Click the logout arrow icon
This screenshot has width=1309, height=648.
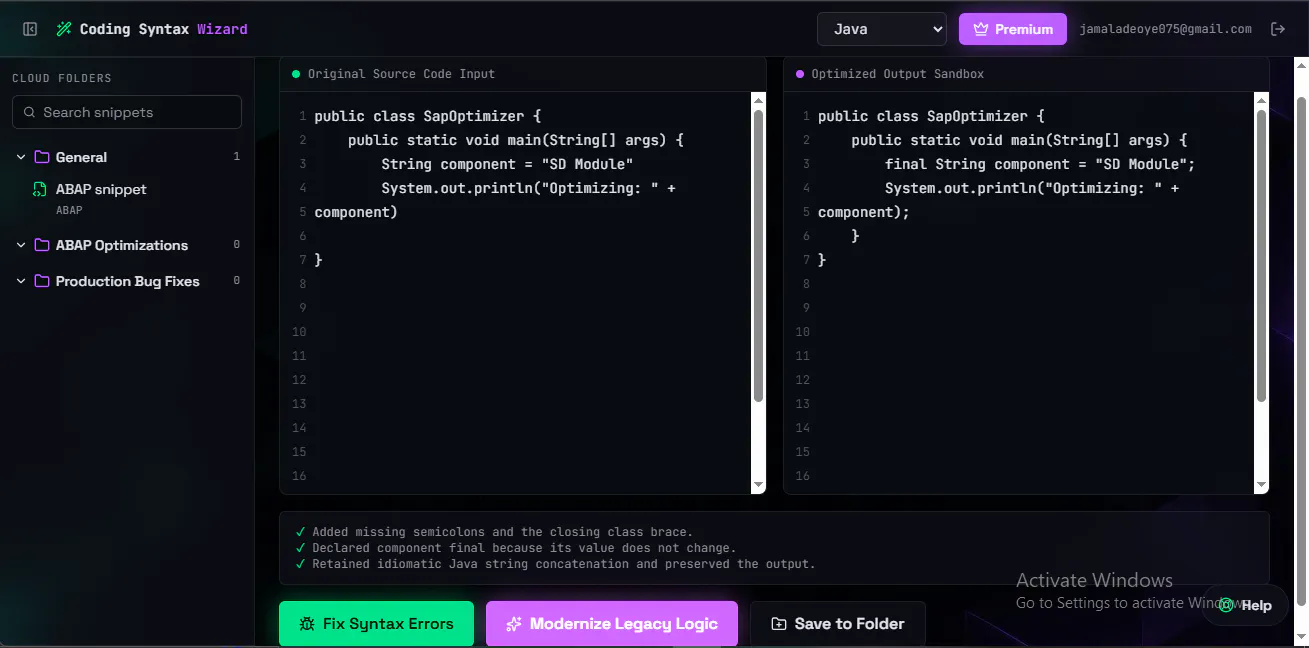click(x=1277, y=29)
